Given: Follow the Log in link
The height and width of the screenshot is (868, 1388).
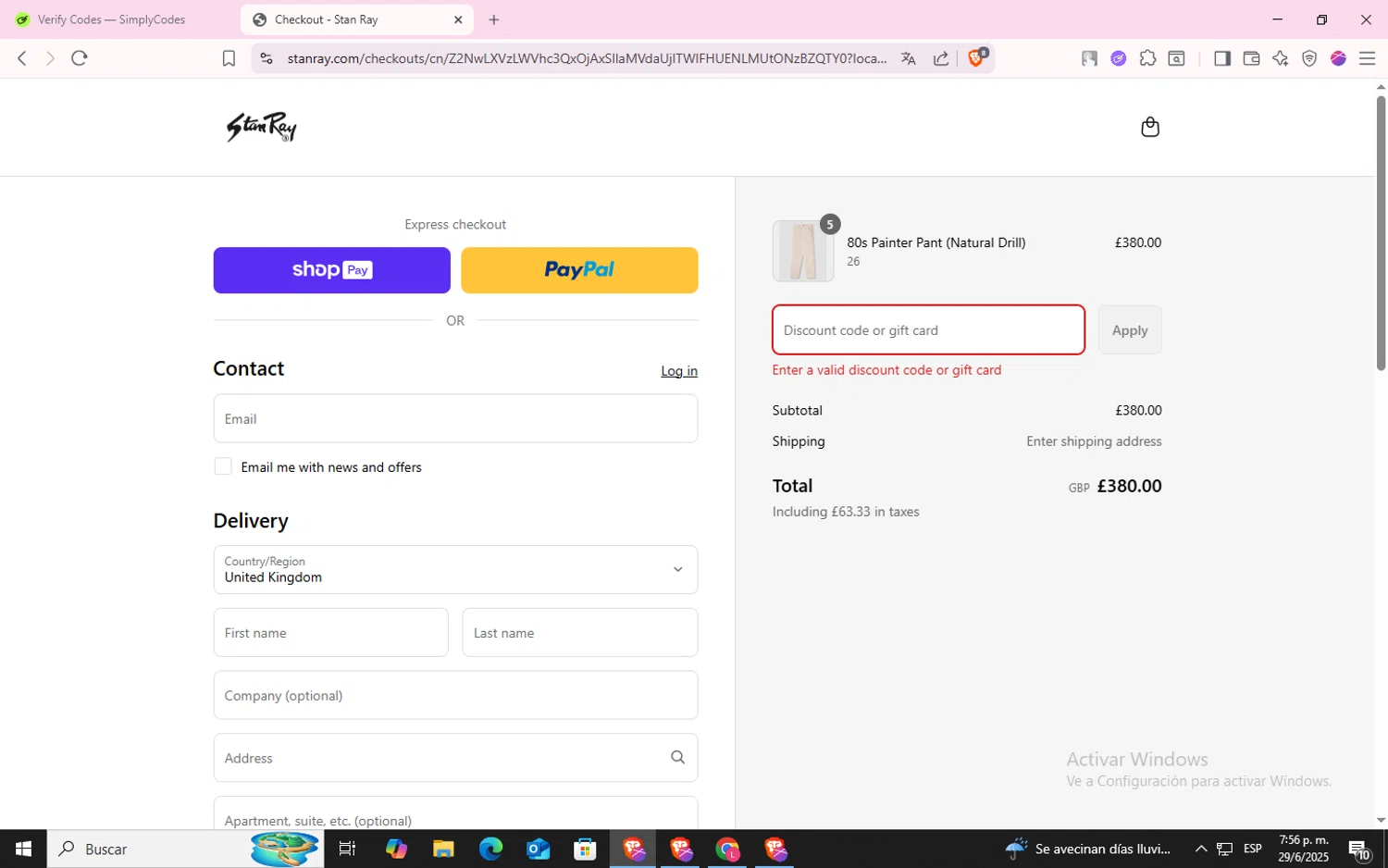Looking at the screenshot, I should [x=679, y=371].
